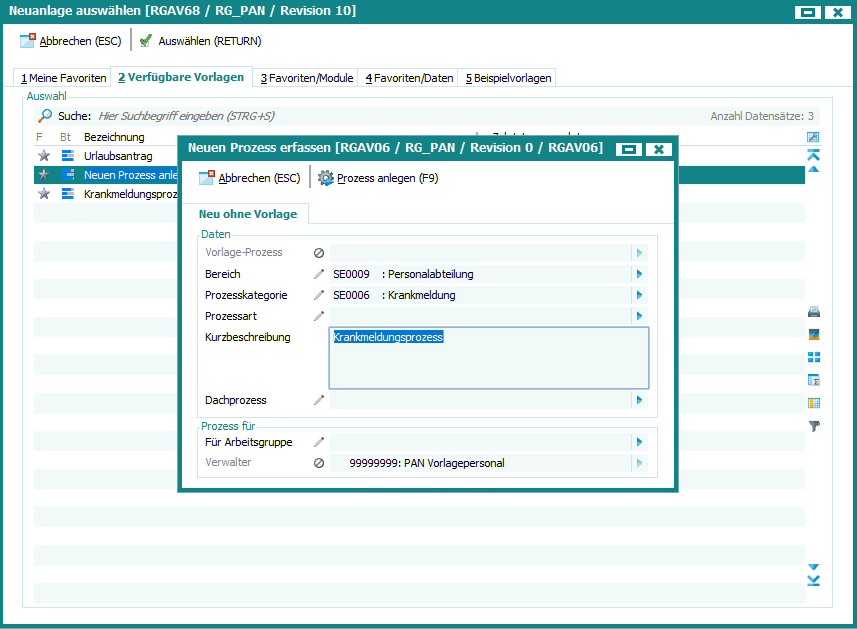The image size is (857, 629).
Task: Click the search magnifier icon
Action: point(44,116)
